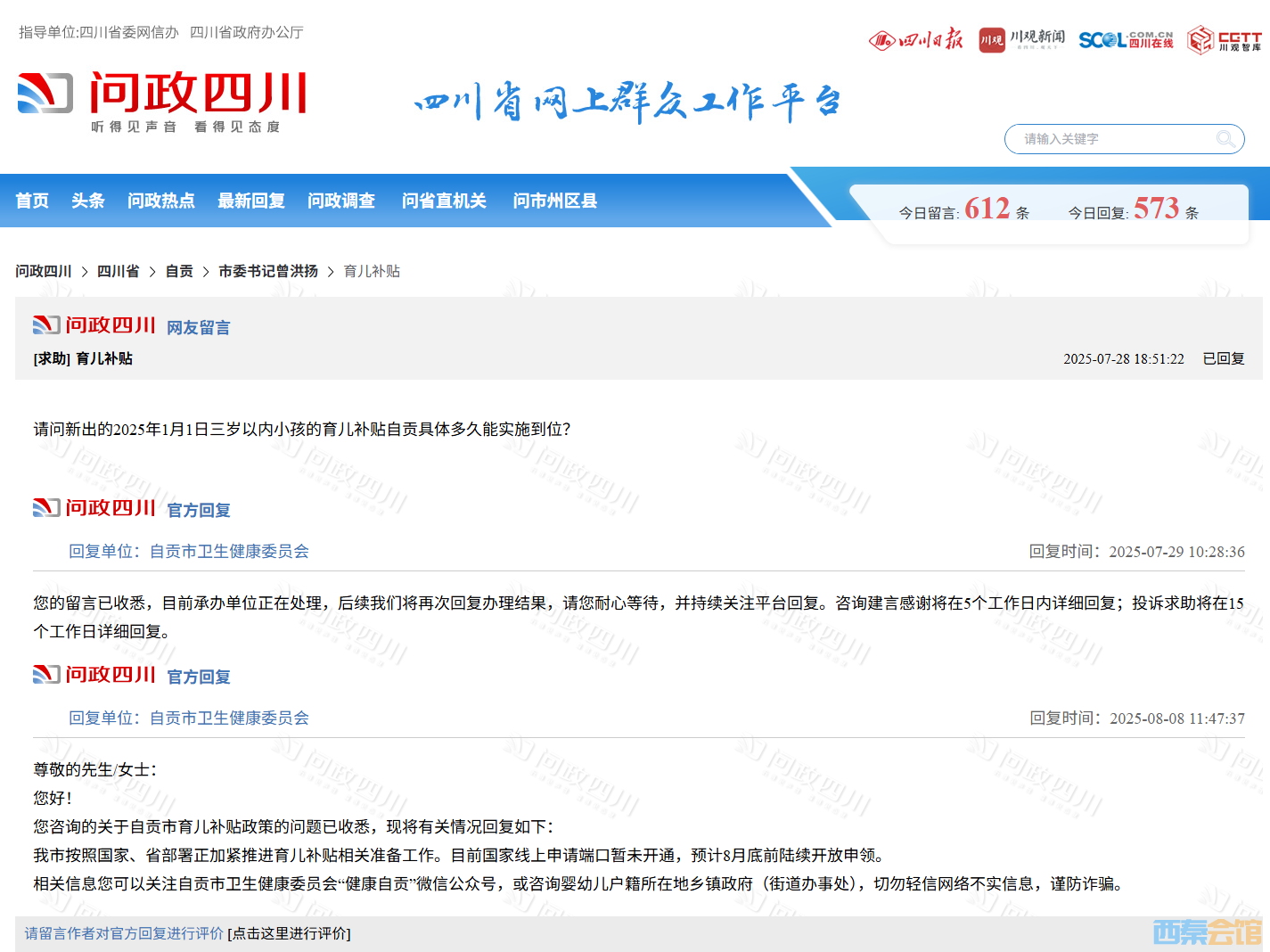The width and height of the screenshot is (1270, 952).
Task: Click the 请留言作者对官方回复进行评价 text
Action: point(124,933)
